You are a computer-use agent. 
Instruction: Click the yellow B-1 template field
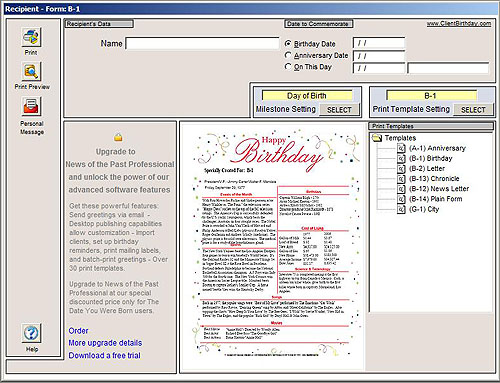(431, 96)
